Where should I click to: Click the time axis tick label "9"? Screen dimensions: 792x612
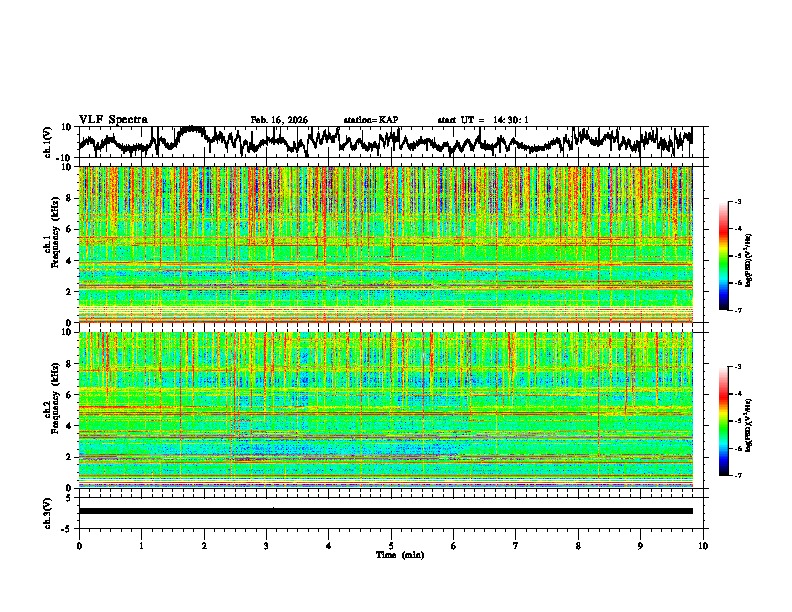click(640, 546)
